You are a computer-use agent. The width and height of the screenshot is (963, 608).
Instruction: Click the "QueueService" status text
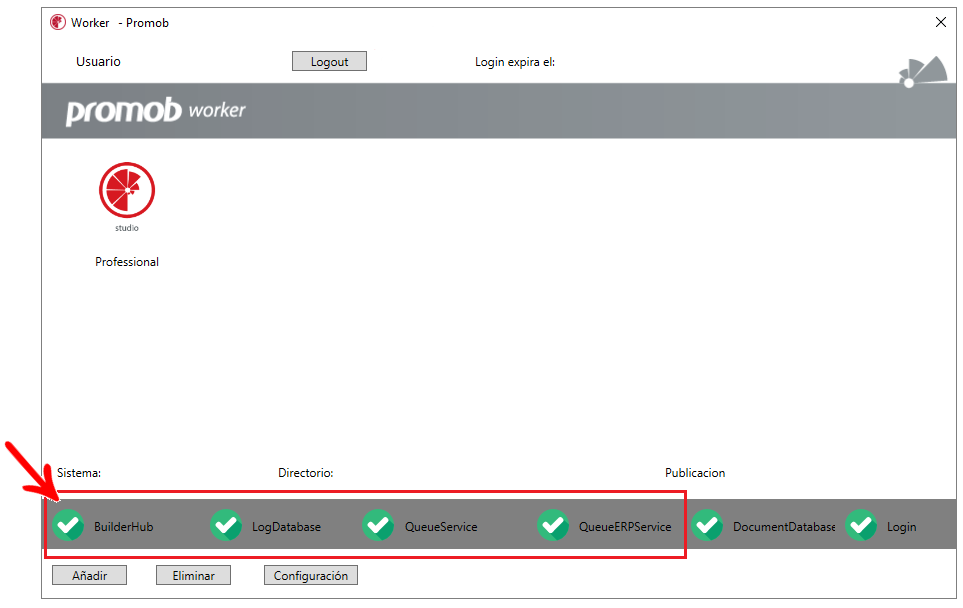(441, 527)
